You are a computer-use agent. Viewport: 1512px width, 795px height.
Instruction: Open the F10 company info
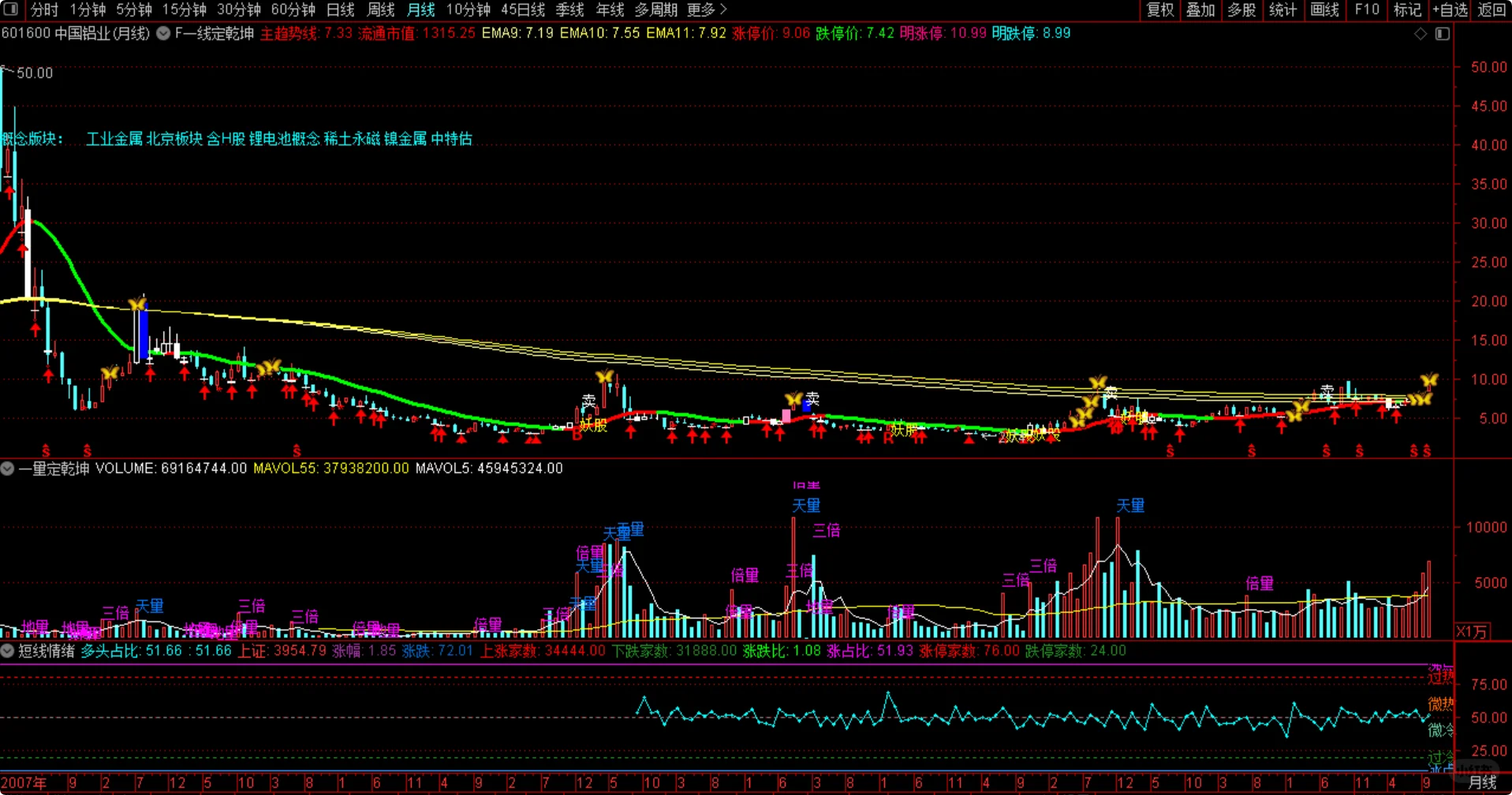point(1367,9)
